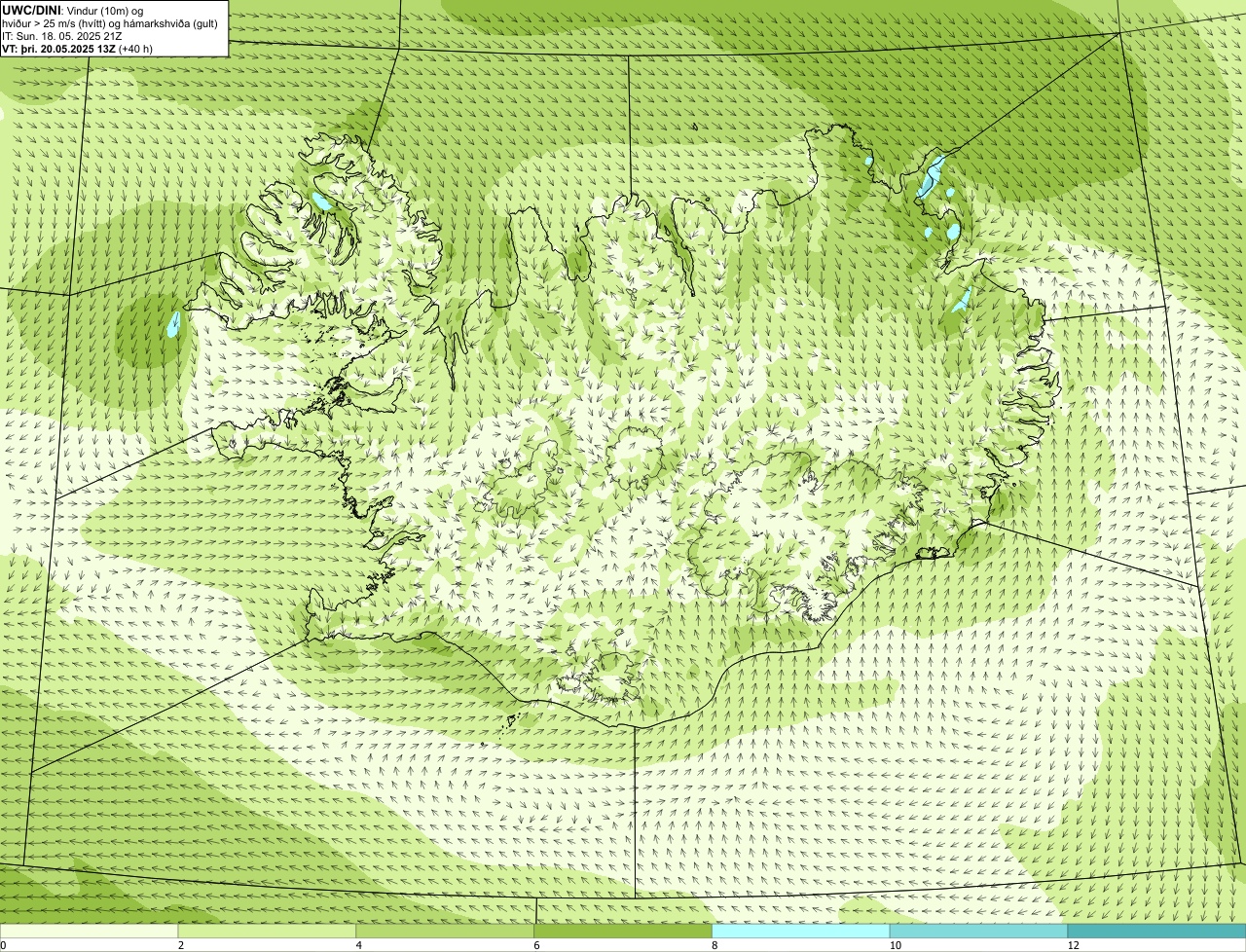Click the UWC/DINI title in legend box
The image size is (1246, 952).
point(32,10)
